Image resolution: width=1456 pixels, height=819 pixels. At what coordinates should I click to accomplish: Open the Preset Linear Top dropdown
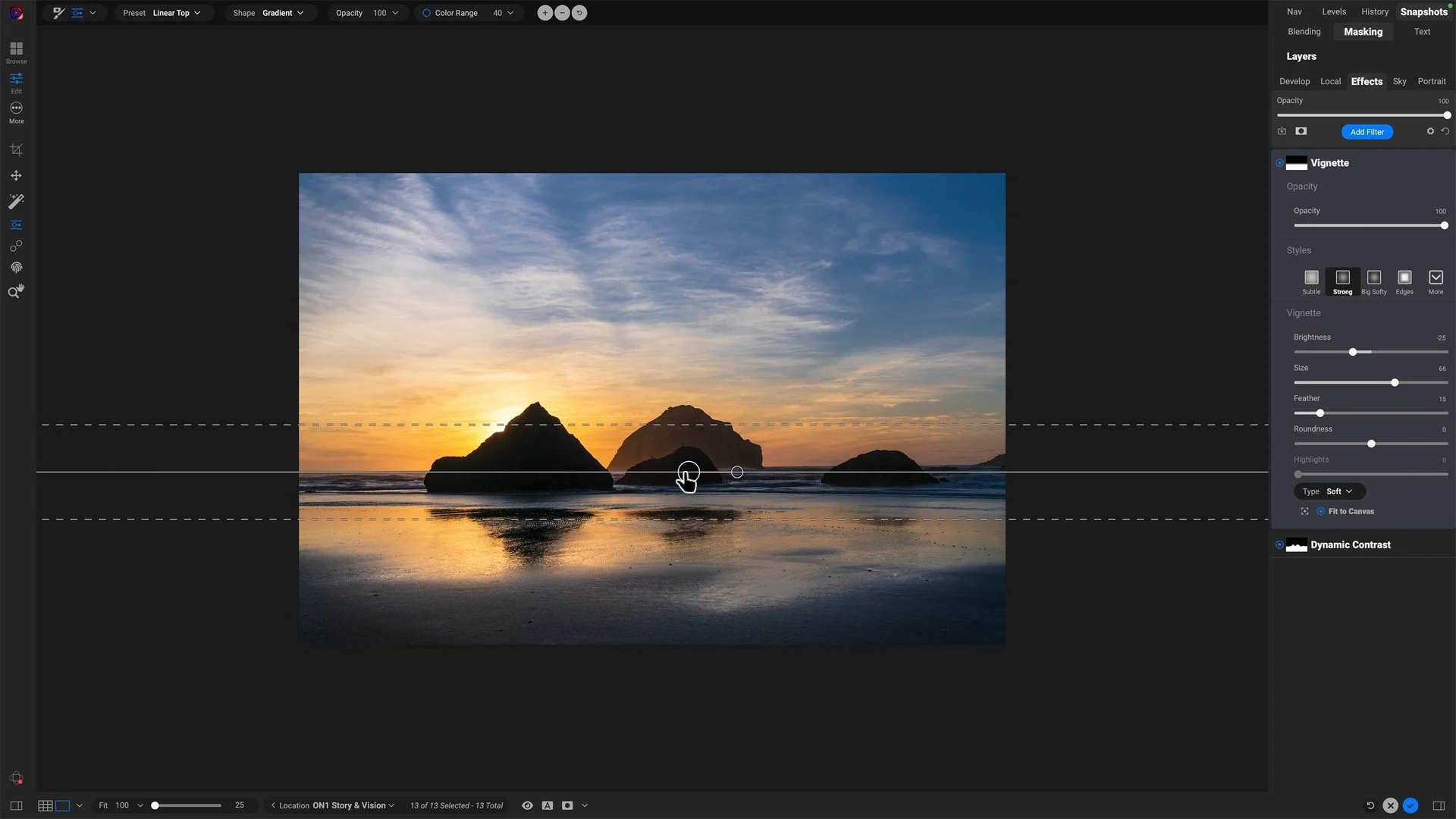(x=174, y=13)
